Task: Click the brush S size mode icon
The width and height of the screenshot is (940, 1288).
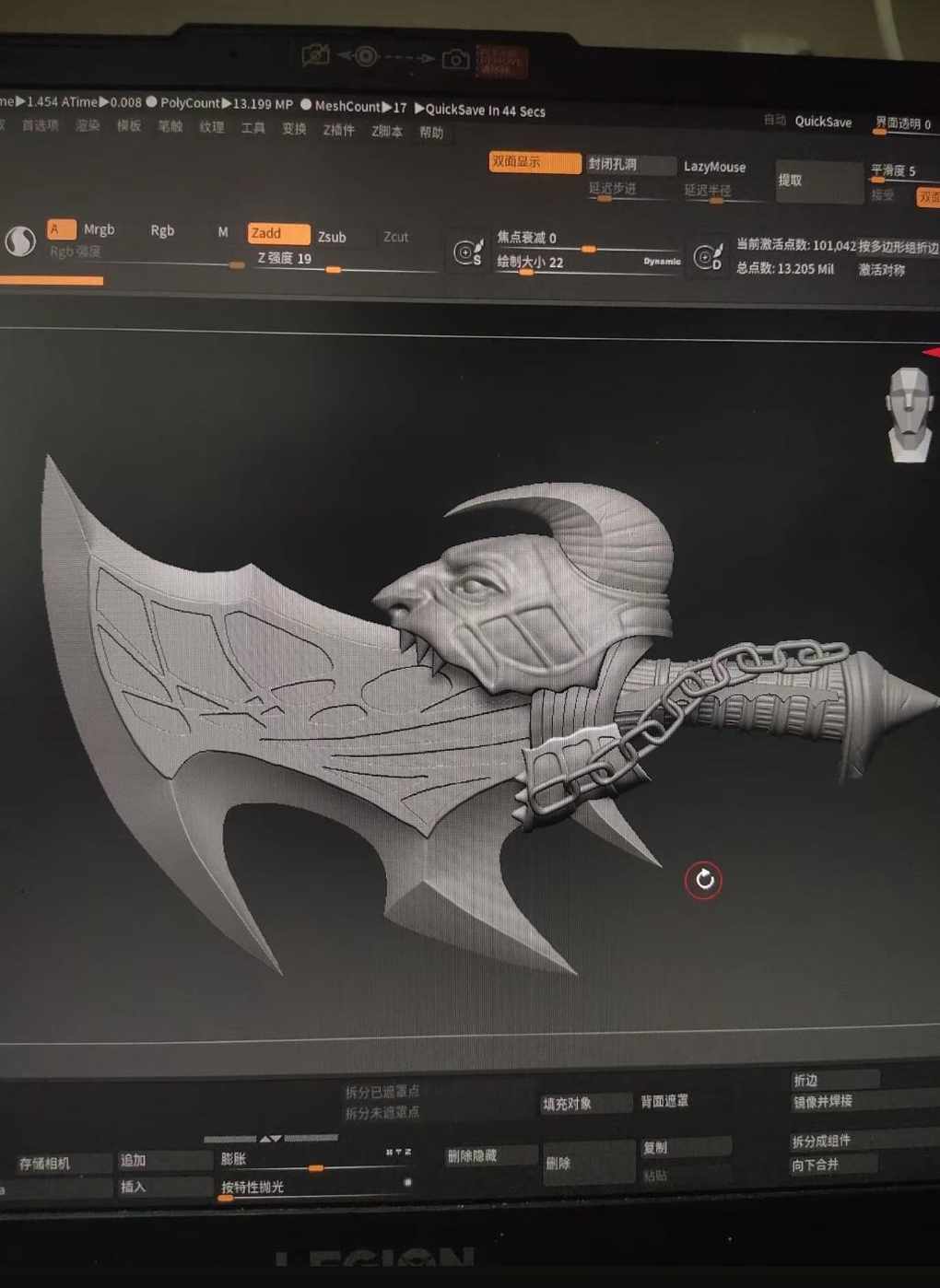Action: 468,252
